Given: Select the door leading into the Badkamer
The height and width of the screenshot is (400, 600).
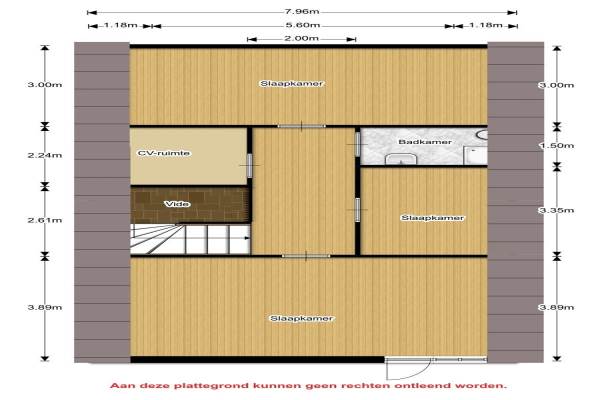Looking at the screenshot, I should [357, 143].
